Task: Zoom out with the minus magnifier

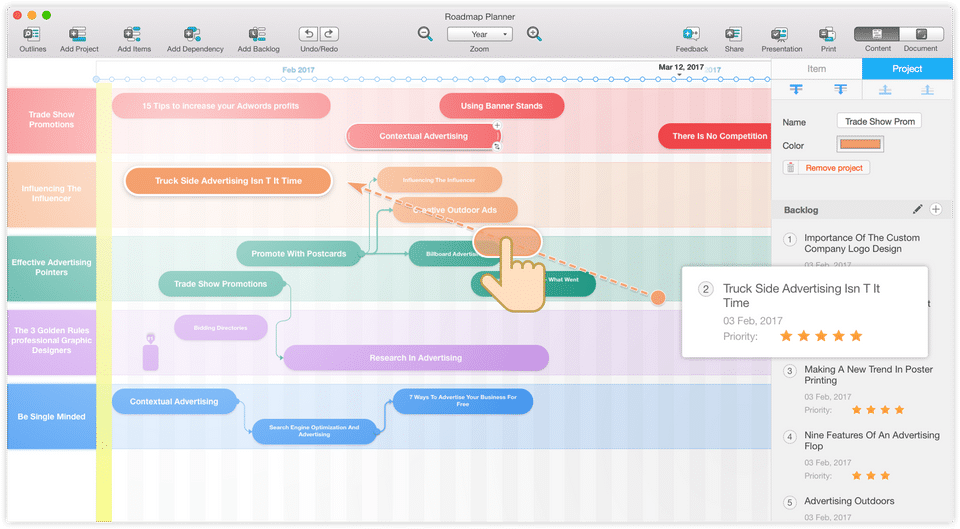Action: 425,34
